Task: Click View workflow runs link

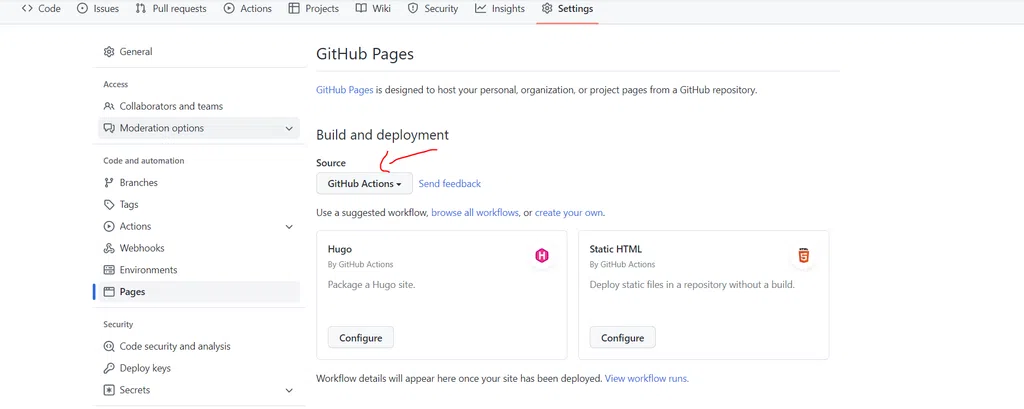Action: [x=647, y=378]
